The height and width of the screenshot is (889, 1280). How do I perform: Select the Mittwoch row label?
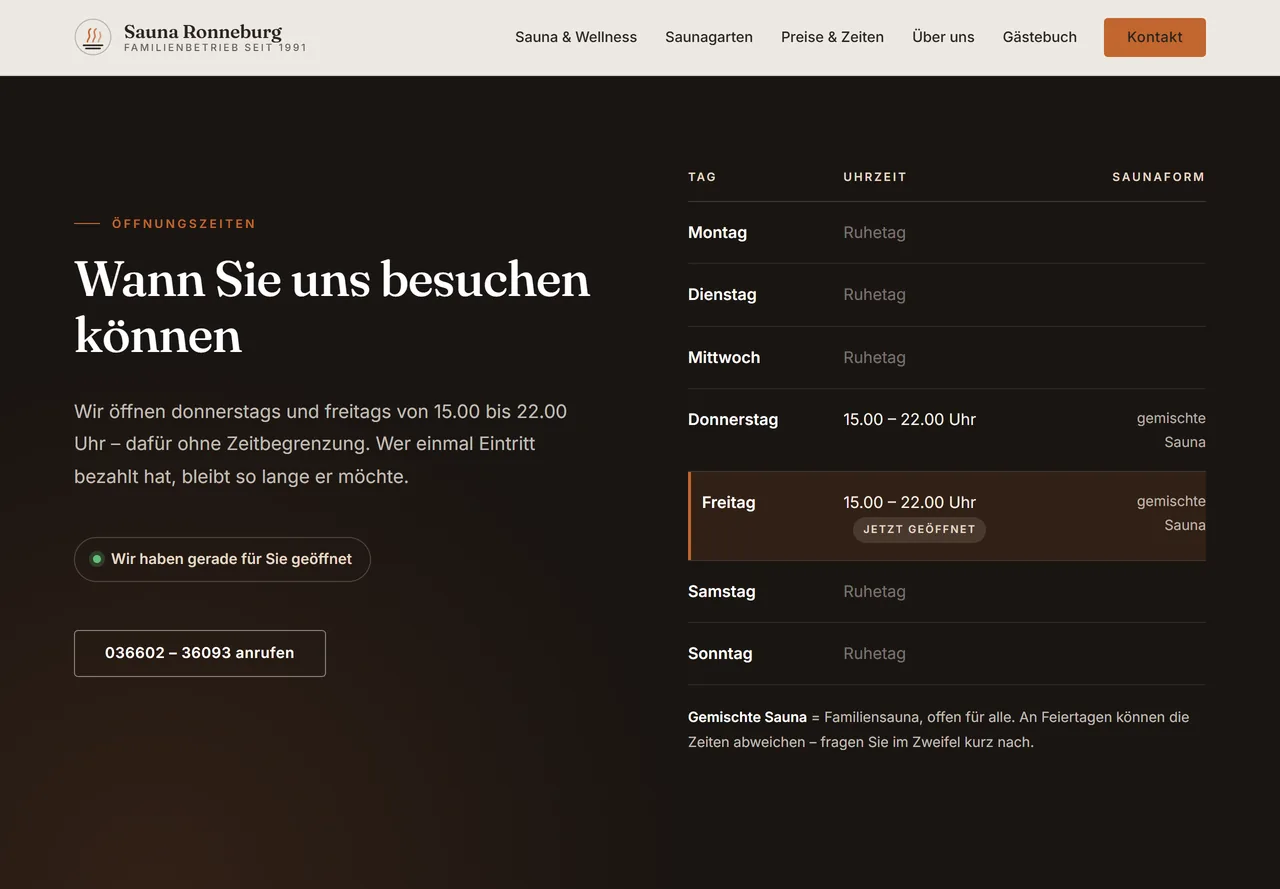(724, 357)
